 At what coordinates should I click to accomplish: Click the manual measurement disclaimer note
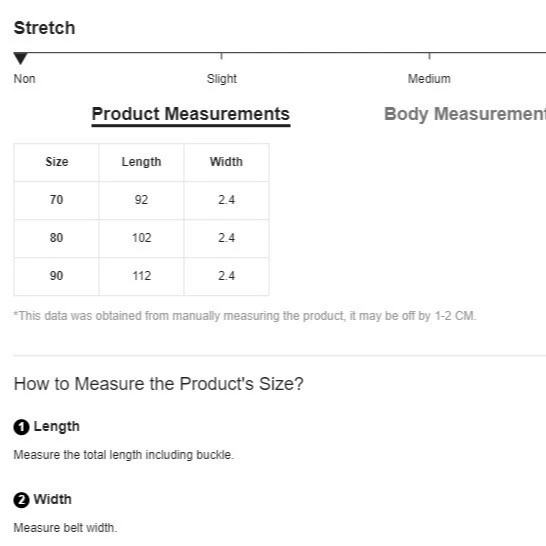pos(245,316)
